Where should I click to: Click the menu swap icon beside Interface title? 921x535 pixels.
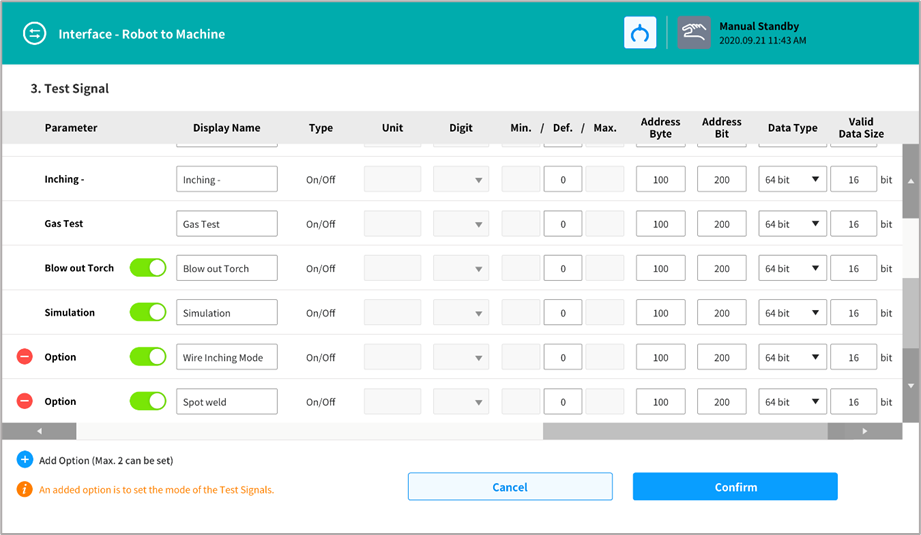(35, 34)
